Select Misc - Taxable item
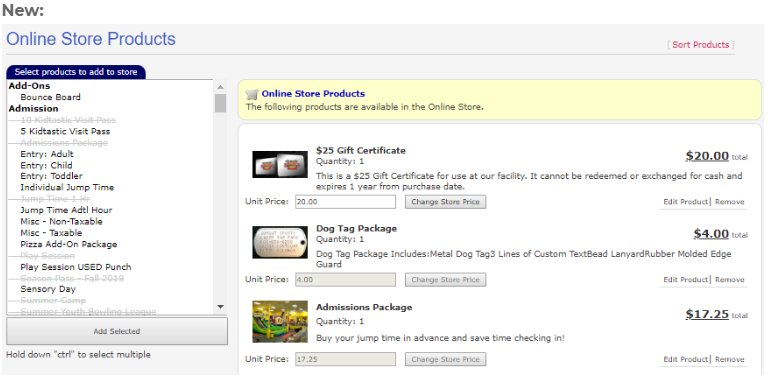770x386 pixels. [51, 233]
